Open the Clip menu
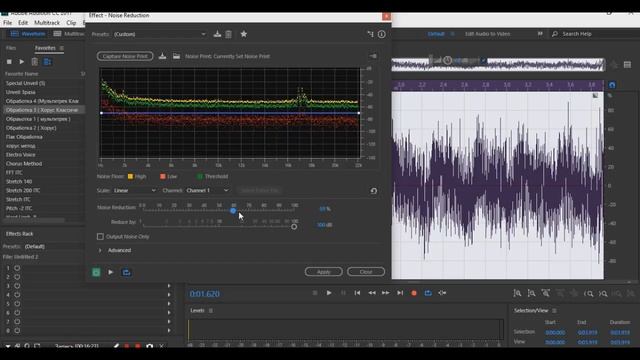The width and height of the screenshot is (640, 360). coord(71,23)
